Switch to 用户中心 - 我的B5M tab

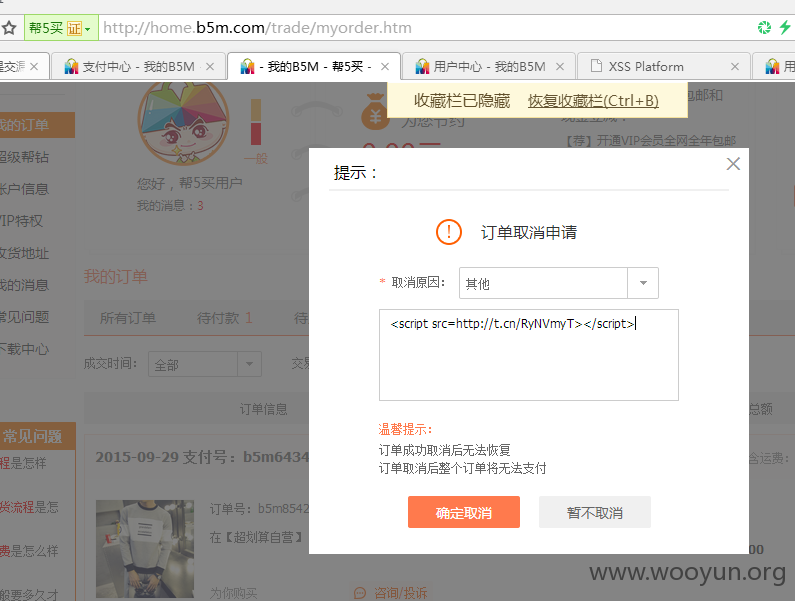point(489,66)
